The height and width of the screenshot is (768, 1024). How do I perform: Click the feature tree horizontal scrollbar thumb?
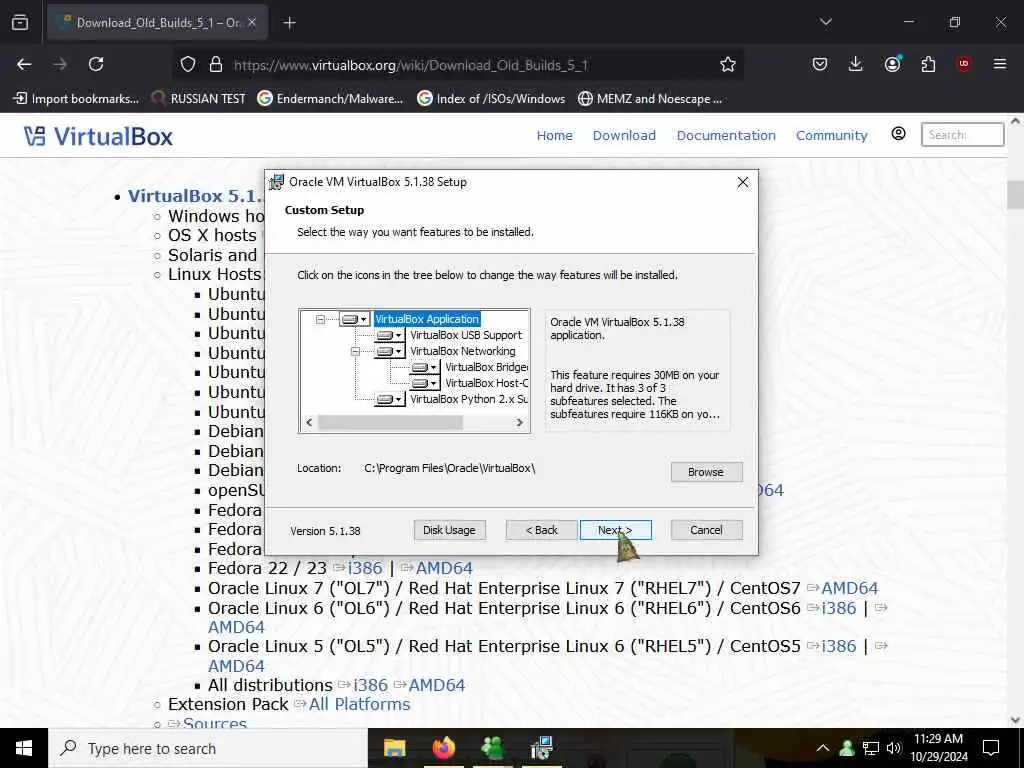click(x=391, y=423)
